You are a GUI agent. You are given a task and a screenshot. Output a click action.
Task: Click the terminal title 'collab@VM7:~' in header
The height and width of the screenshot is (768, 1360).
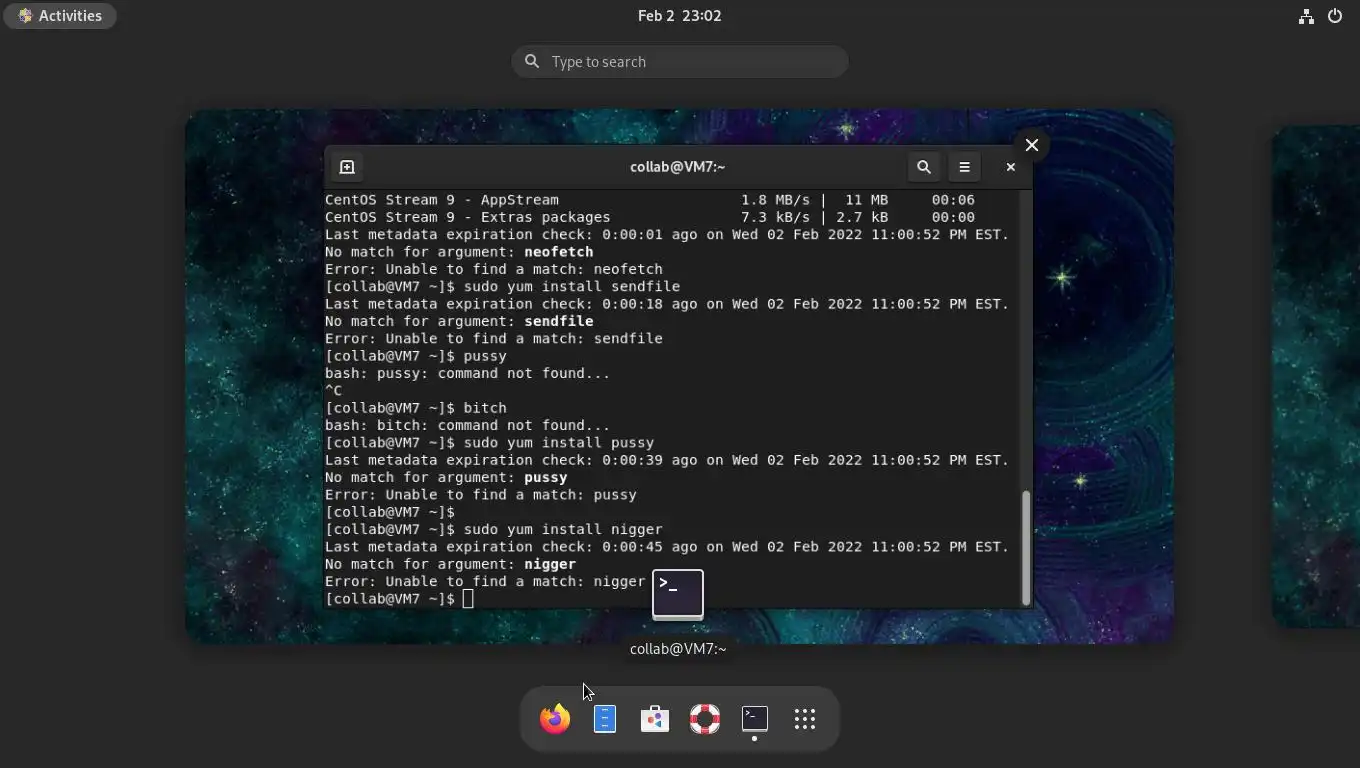pos(678,167)
